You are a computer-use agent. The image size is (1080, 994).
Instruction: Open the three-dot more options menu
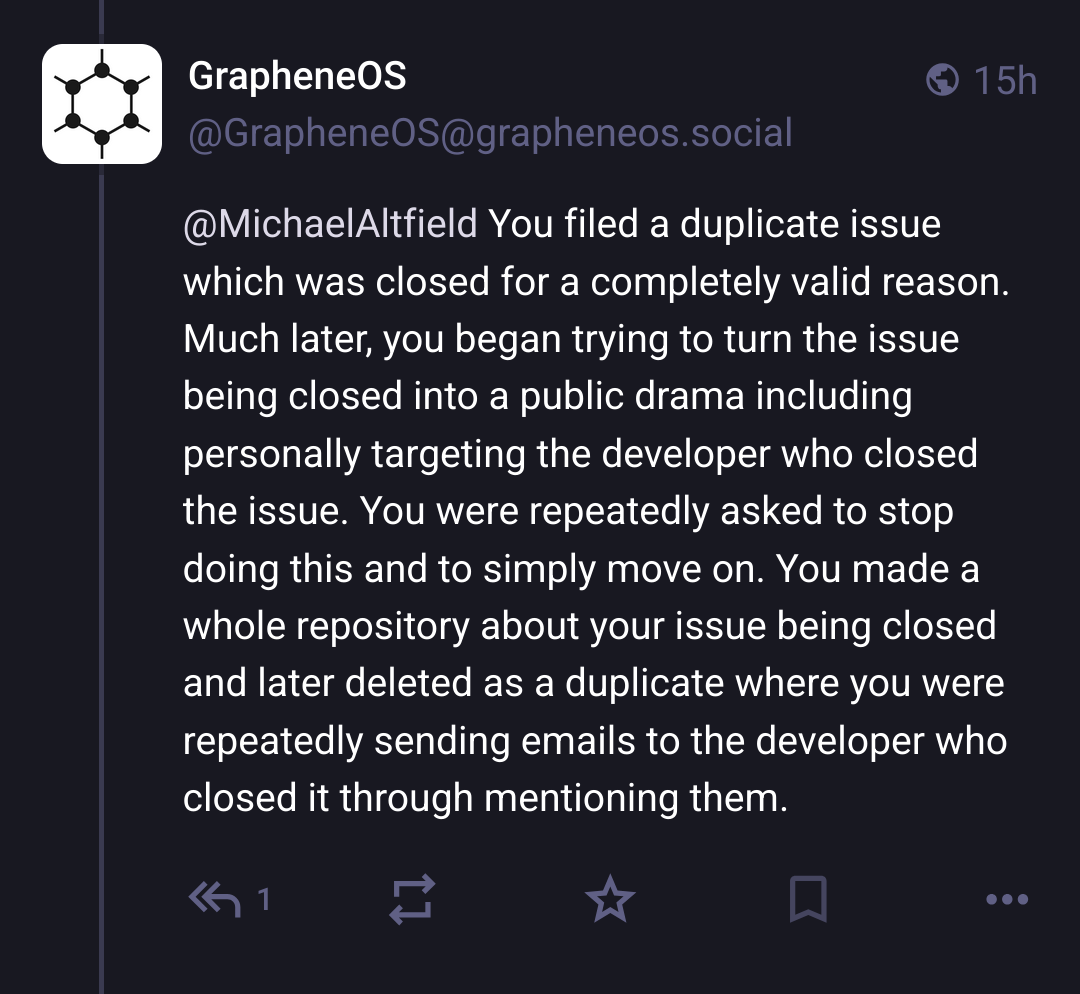click(1006, 899)
